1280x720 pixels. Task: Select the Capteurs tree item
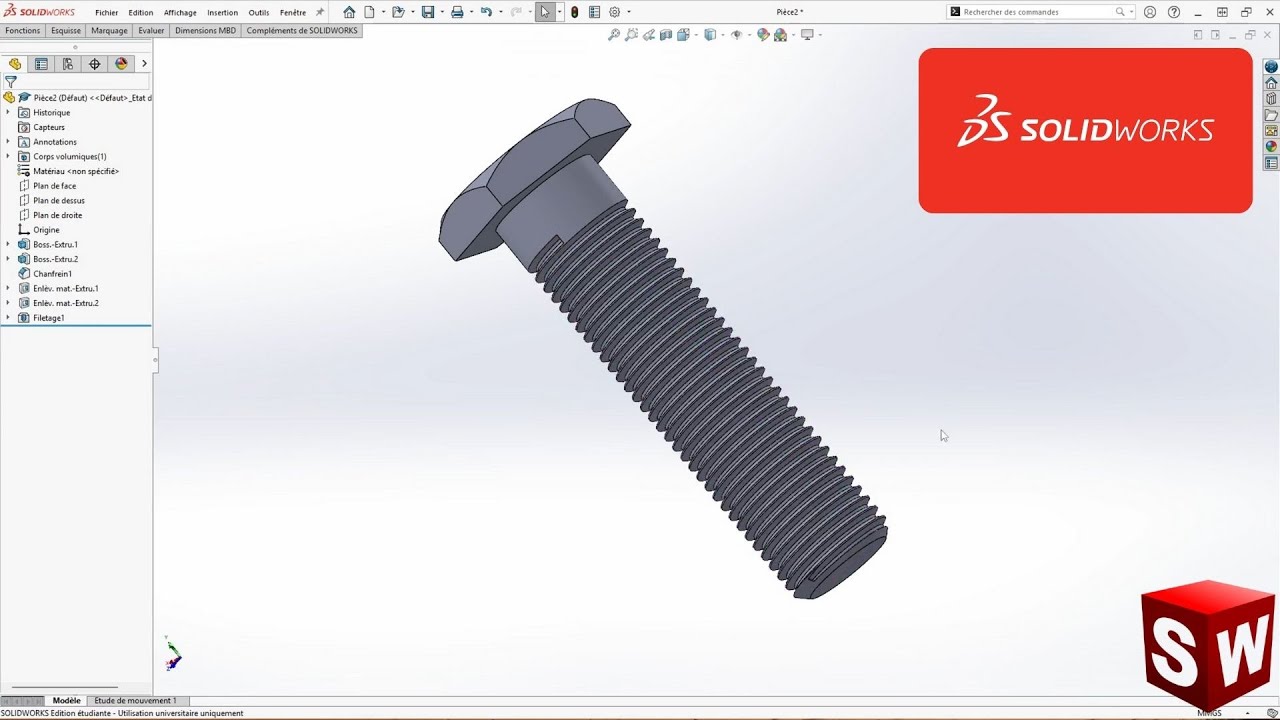(x=48, y=127)
